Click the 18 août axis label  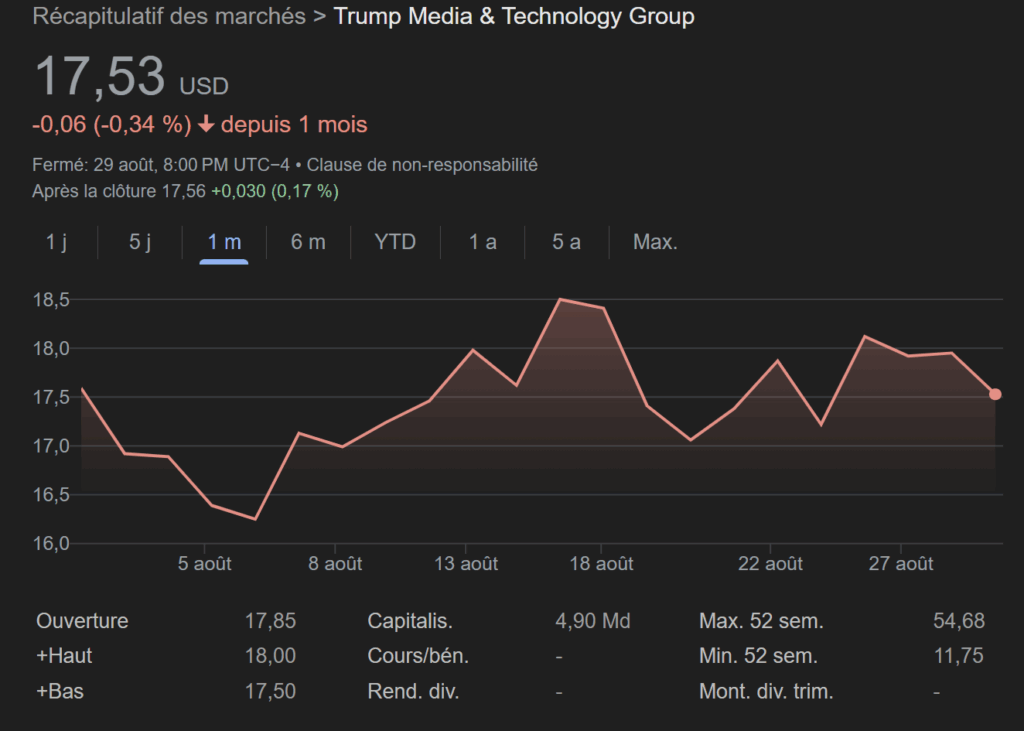tap(601, 564)
